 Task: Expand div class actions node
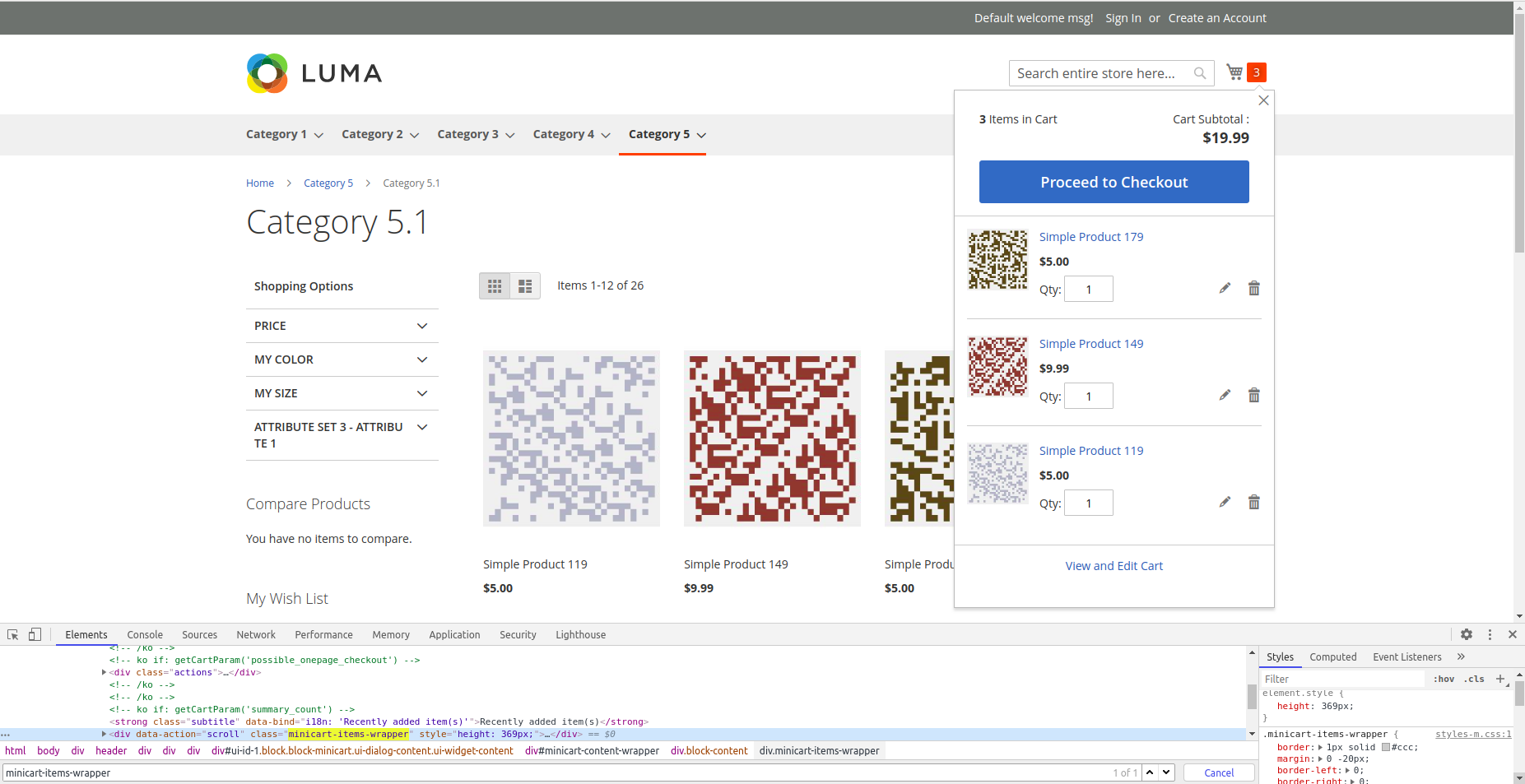104,672
